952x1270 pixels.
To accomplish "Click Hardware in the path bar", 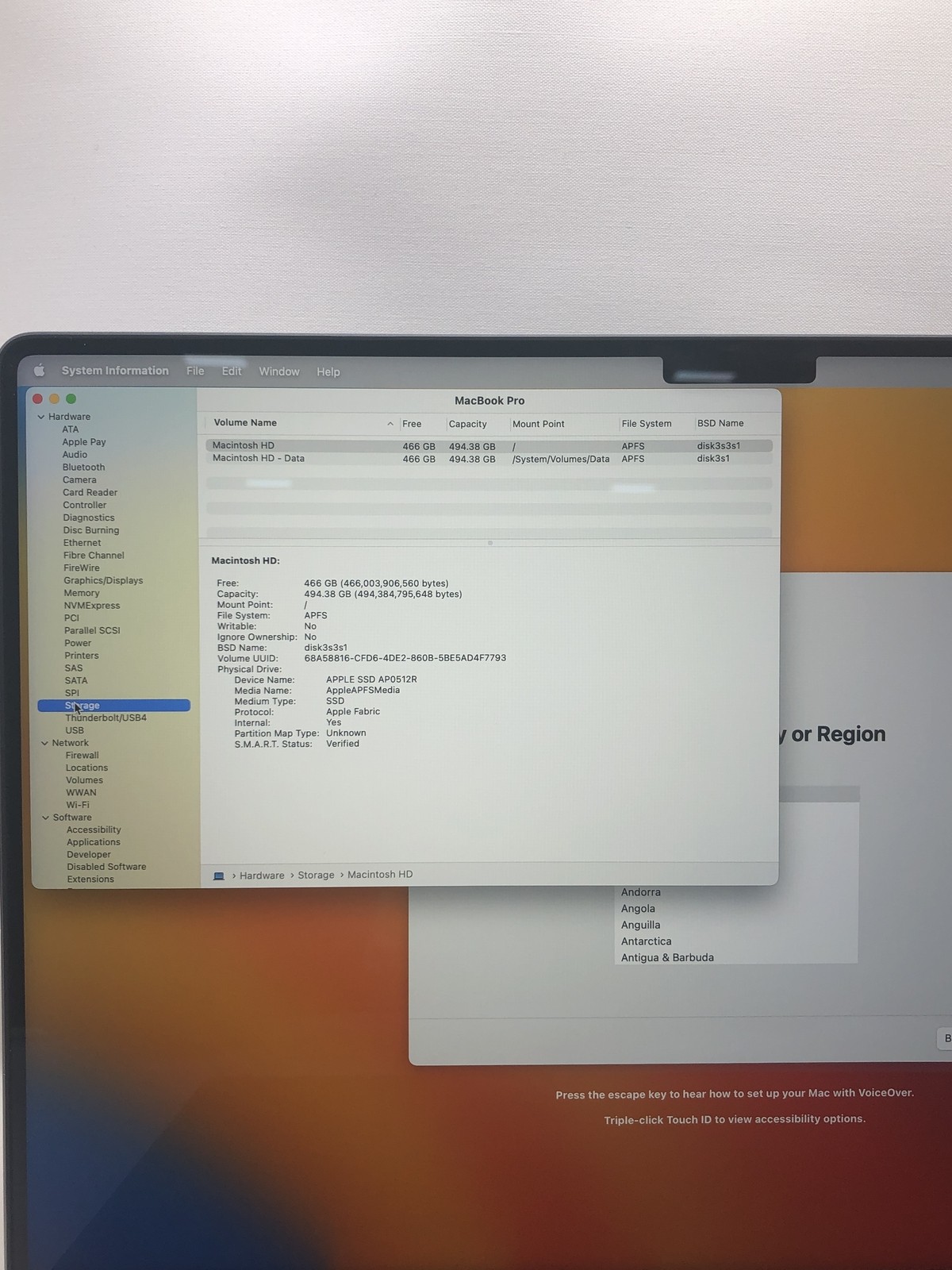I will [x=262, y=876].
